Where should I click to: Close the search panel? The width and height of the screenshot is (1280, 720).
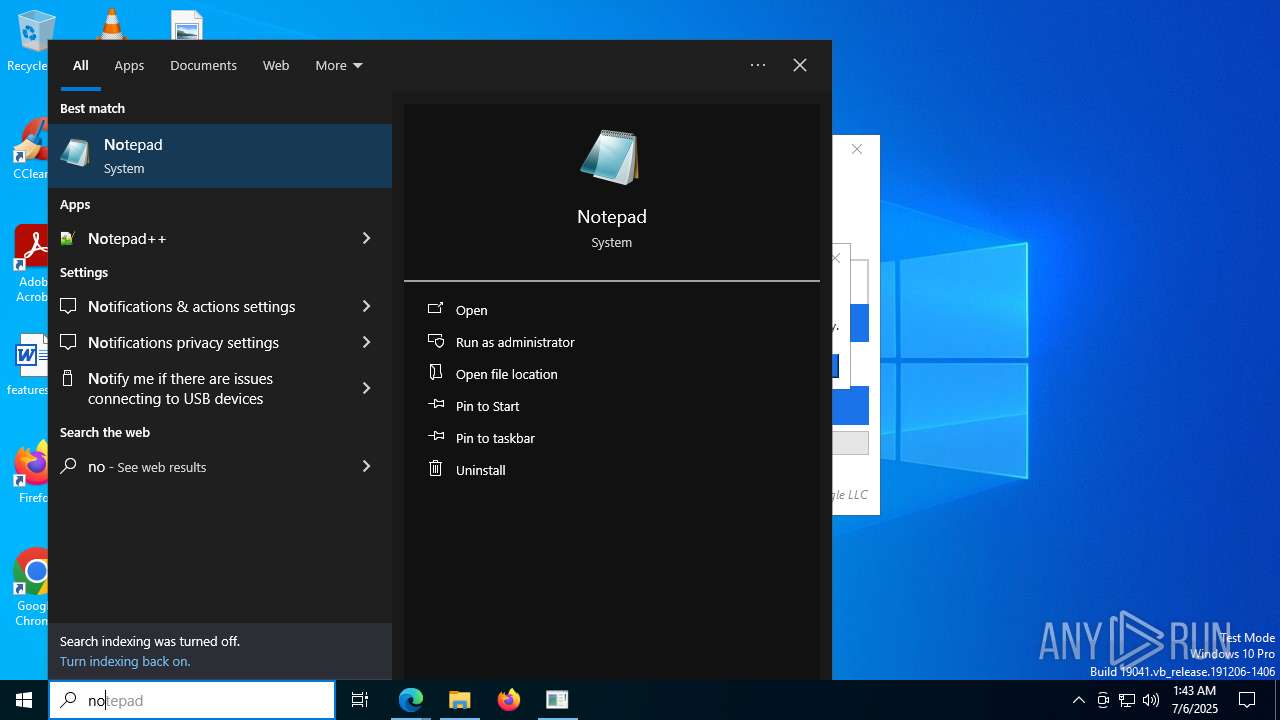click(x=800, y=65)
